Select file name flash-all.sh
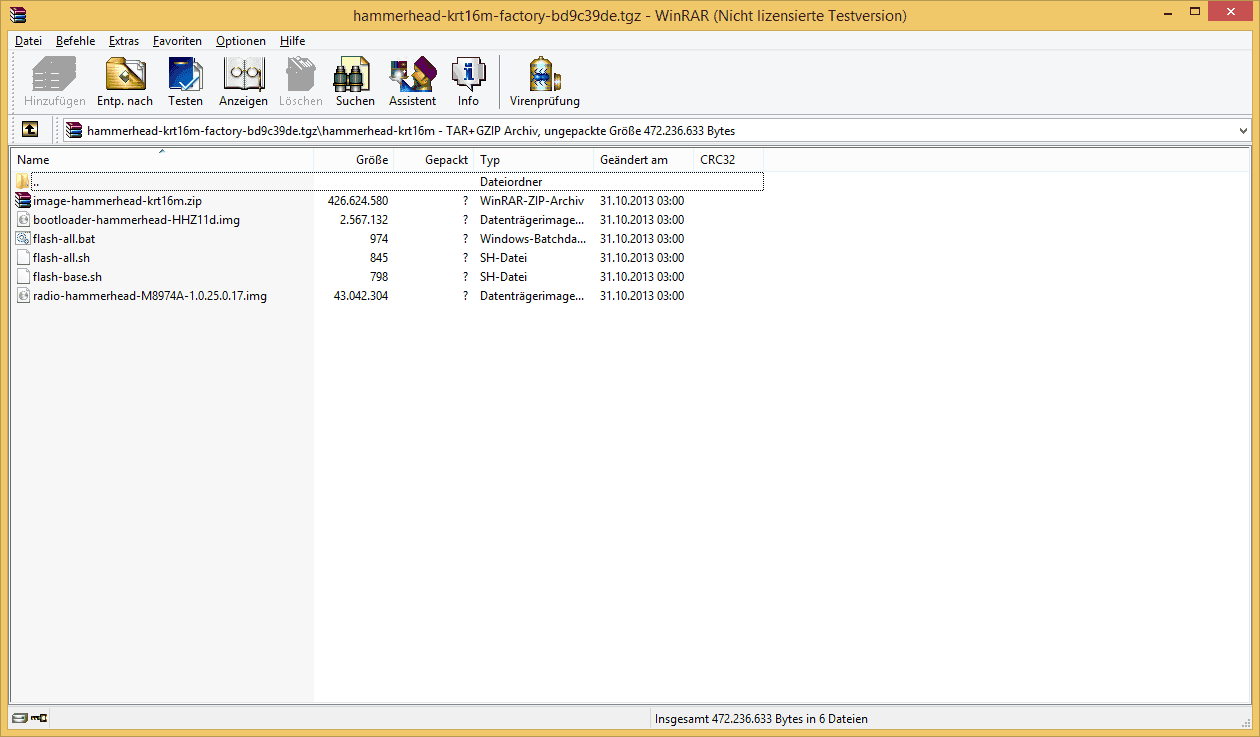 click(61, 257)
